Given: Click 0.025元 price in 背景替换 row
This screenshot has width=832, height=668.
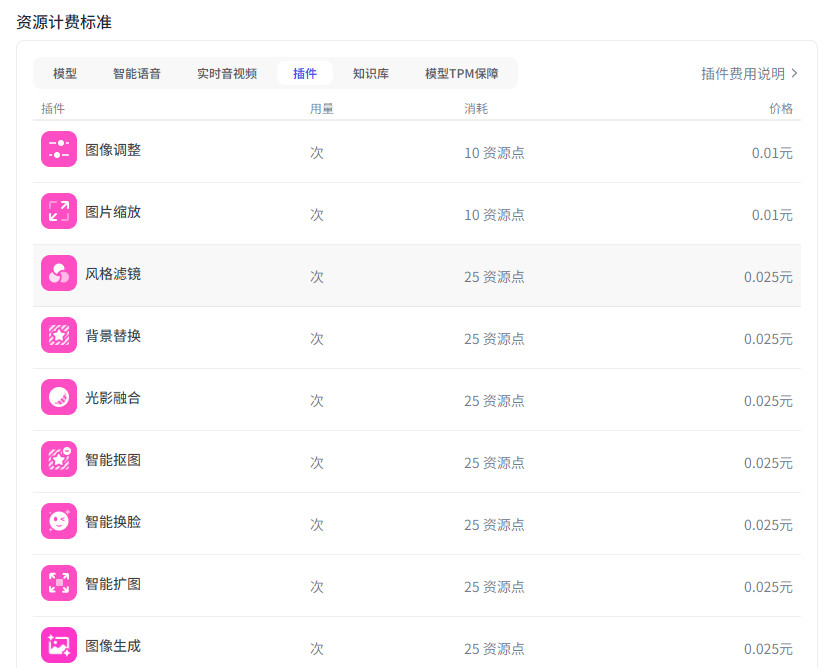Looking at the screenshot, I should [768, 340].
